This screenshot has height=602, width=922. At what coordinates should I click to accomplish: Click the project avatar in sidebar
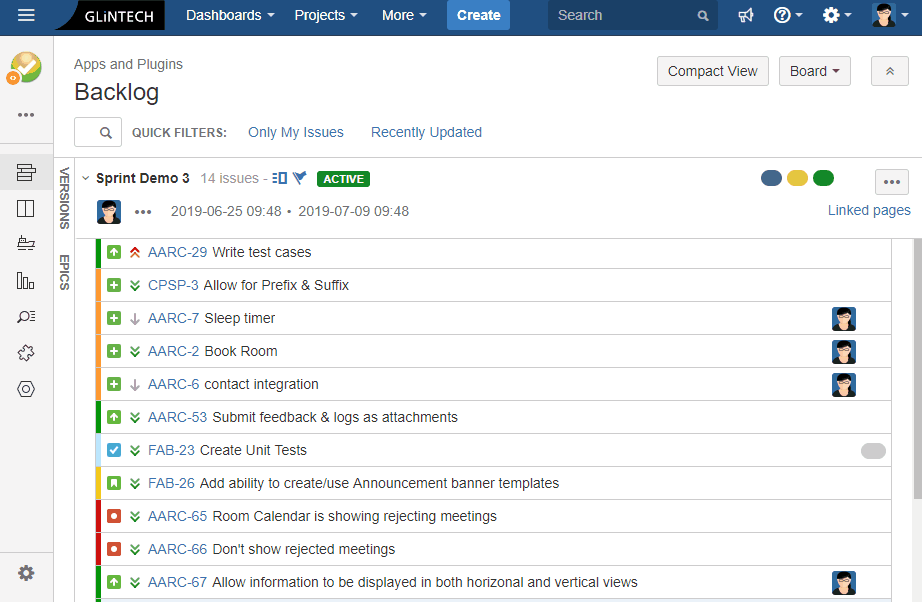click(24, 68)
